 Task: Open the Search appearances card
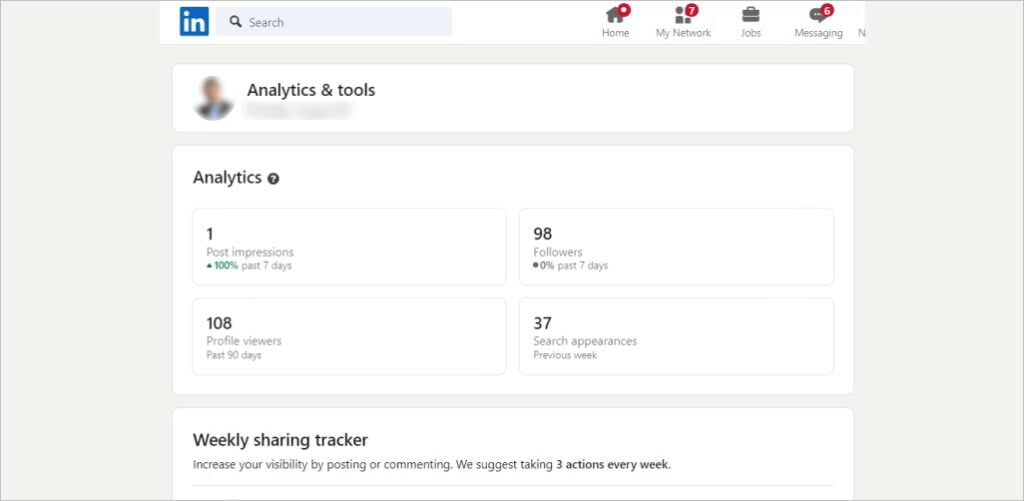pos(677,336)
